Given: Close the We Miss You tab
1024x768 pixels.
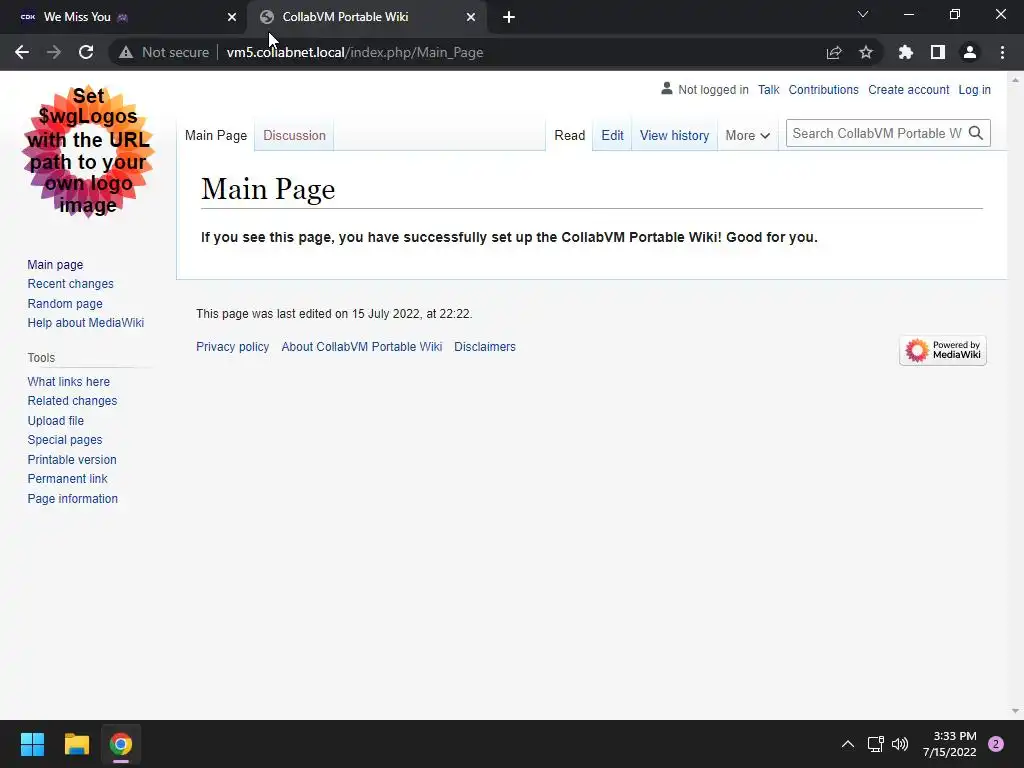Looking at the screenshot, I should click(232, 17).
